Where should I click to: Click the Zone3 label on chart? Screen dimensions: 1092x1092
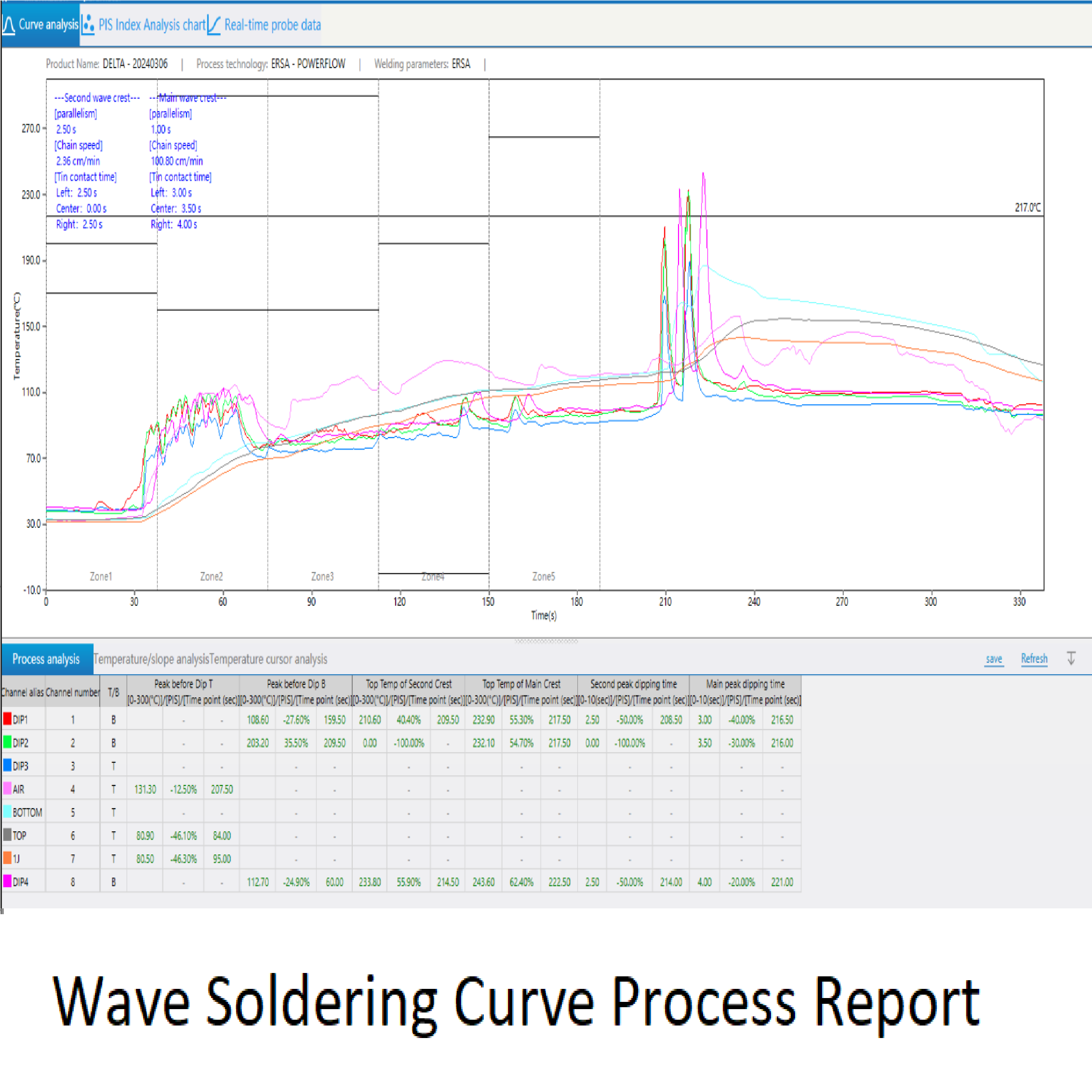(x=322, y=576)
